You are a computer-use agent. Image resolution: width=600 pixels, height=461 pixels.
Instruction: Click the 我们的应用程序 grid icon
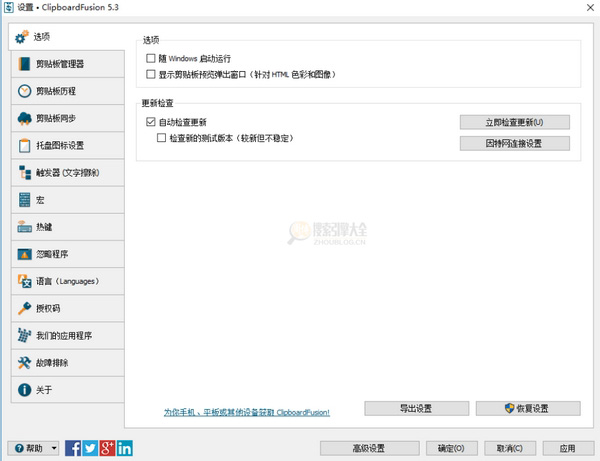pos(24,336)
